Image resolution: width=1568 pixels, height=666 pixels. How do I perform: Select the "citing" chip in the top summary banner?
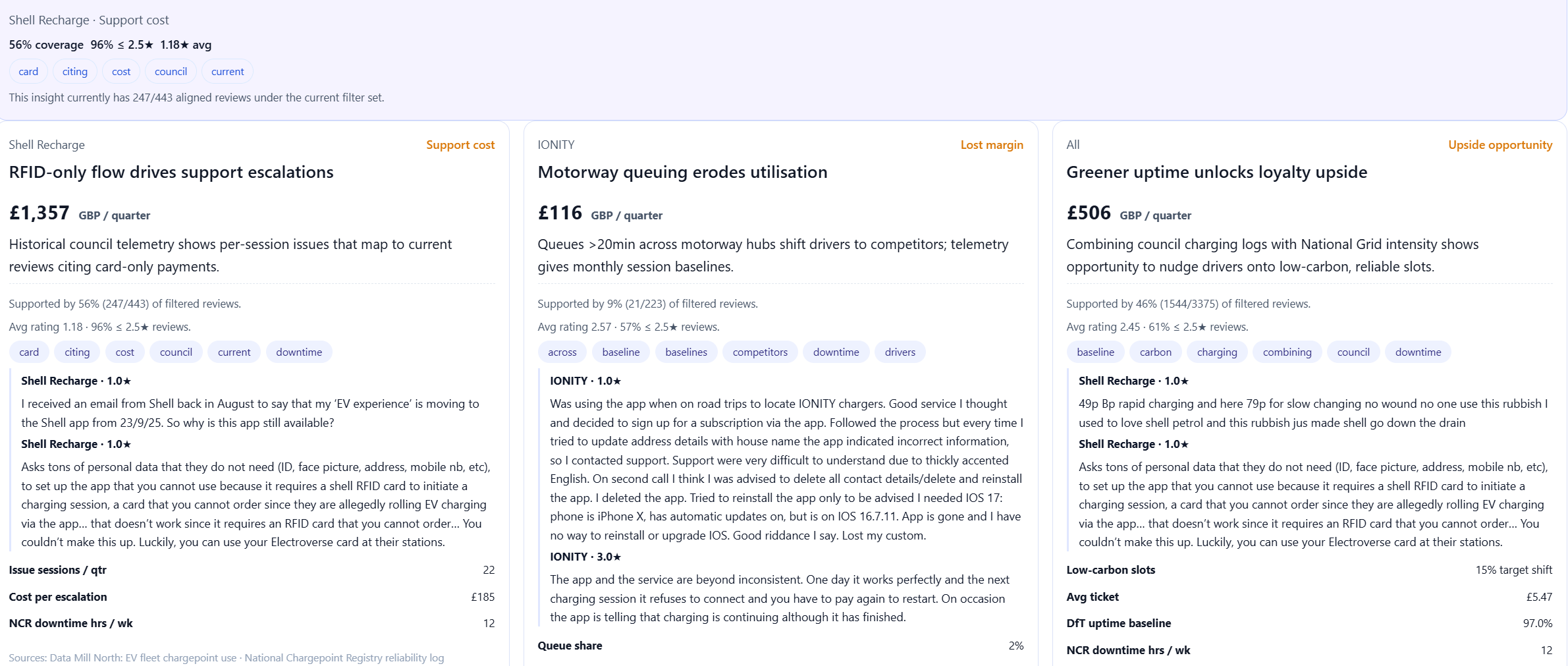point(74,72)
